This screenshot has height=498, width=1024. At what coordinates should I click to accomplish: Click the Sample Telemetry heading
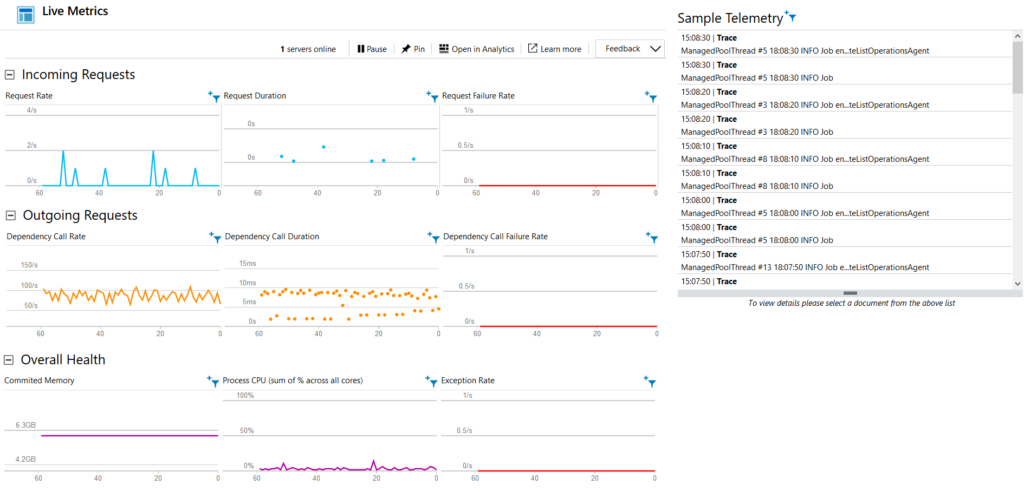coord(729,18)
